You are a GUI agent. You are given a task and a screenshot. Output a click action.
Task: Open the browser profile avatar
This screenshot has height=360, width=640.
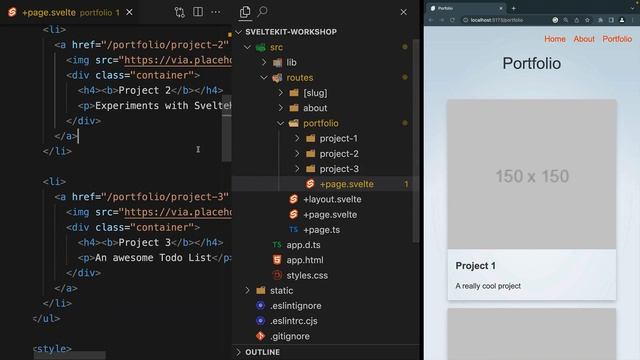622,20
